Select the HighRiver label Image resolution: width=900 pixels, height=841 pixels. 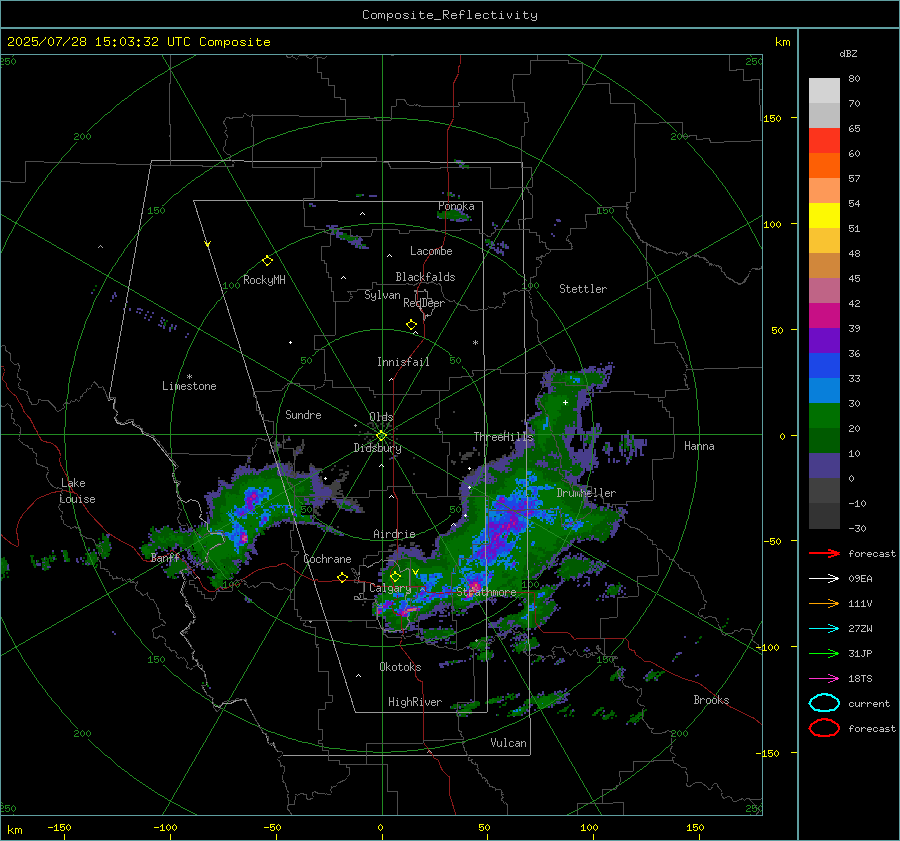click(415, 702)
